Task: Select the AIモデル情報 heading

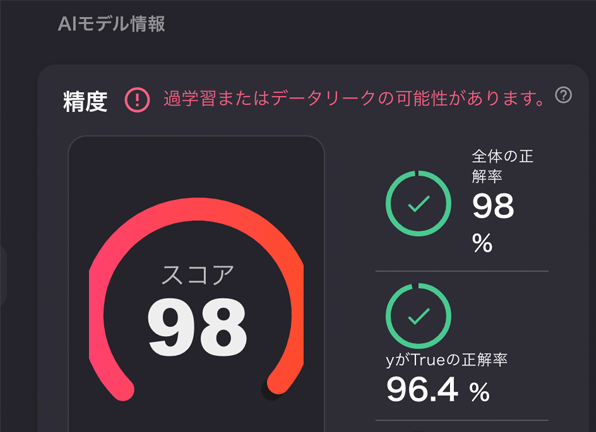Action: point(111,24)
